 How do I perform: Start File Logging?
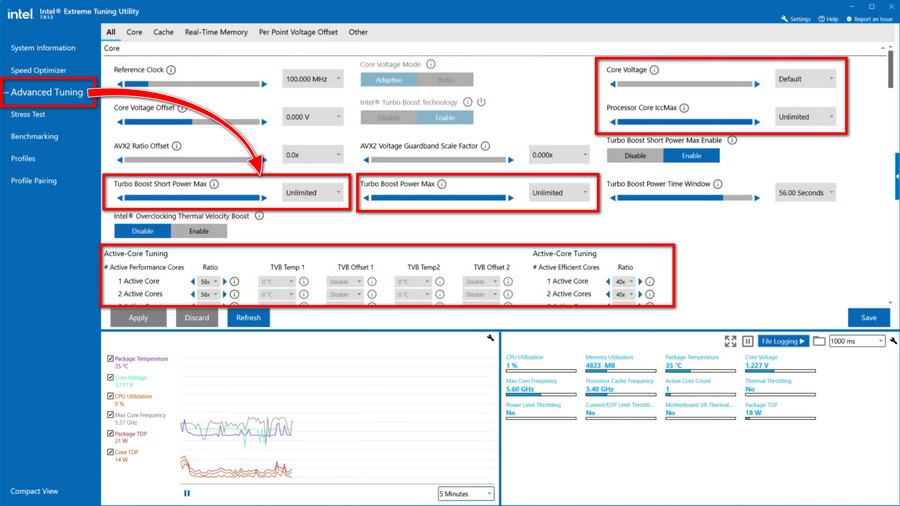783,341
